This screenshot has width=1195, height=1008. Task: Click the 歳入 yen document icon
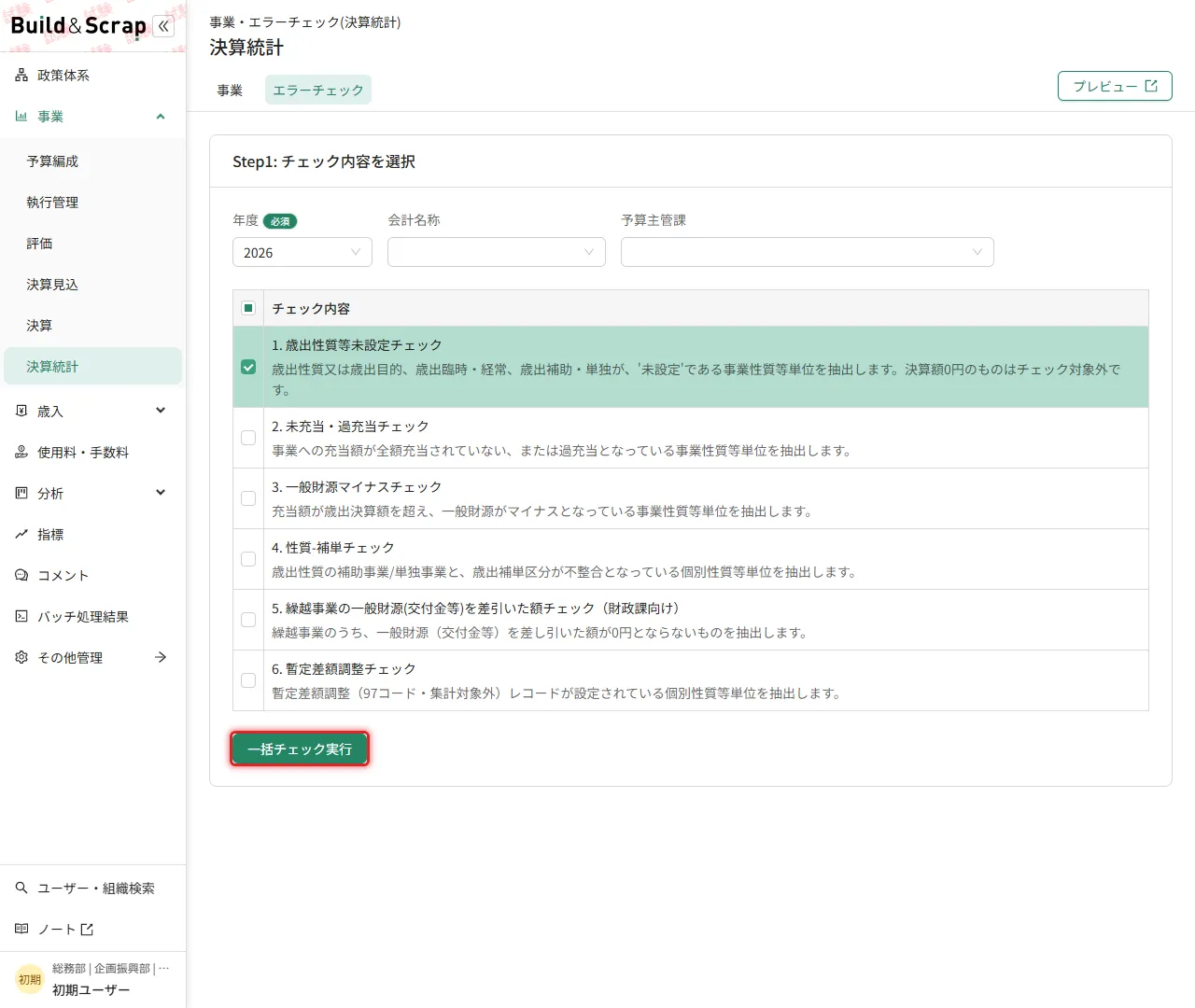21,411
